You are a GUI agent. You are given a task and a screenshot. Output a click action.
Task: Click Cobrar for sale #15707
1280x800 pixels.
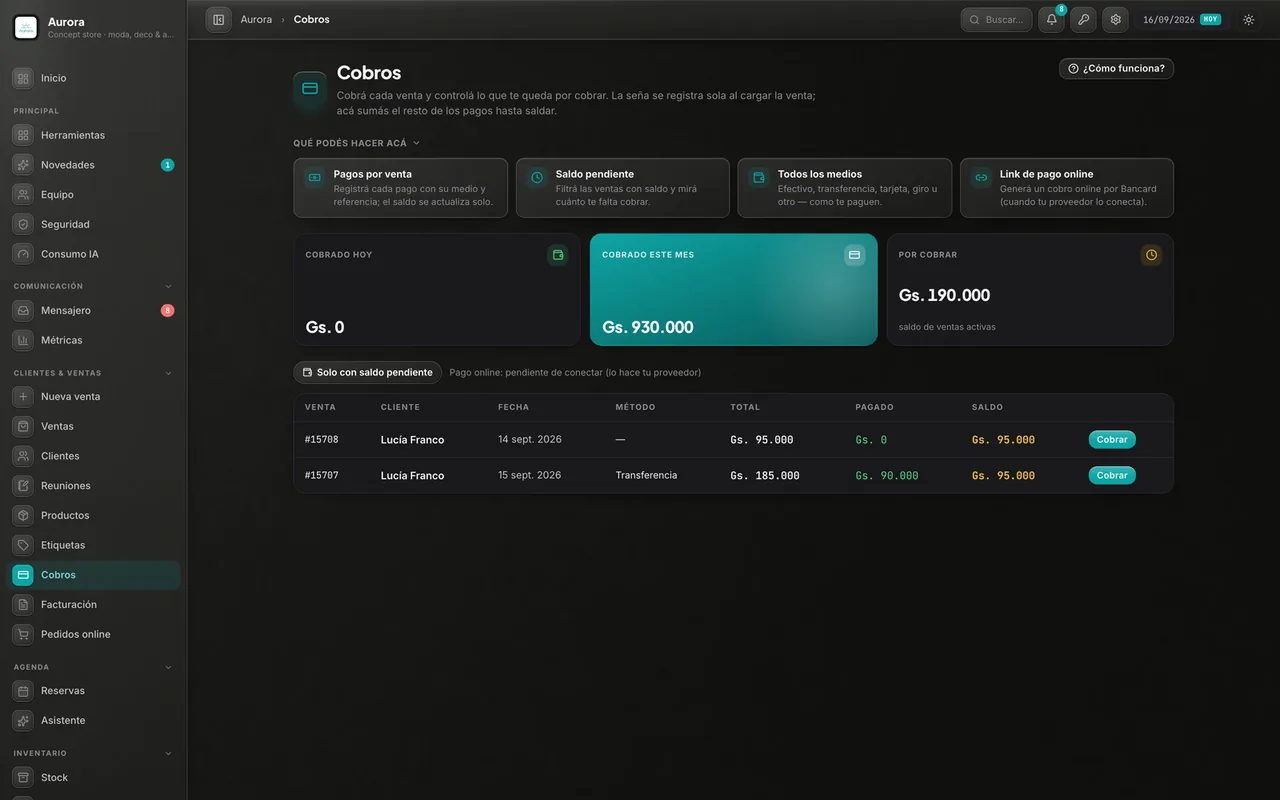click(1112, 476)
